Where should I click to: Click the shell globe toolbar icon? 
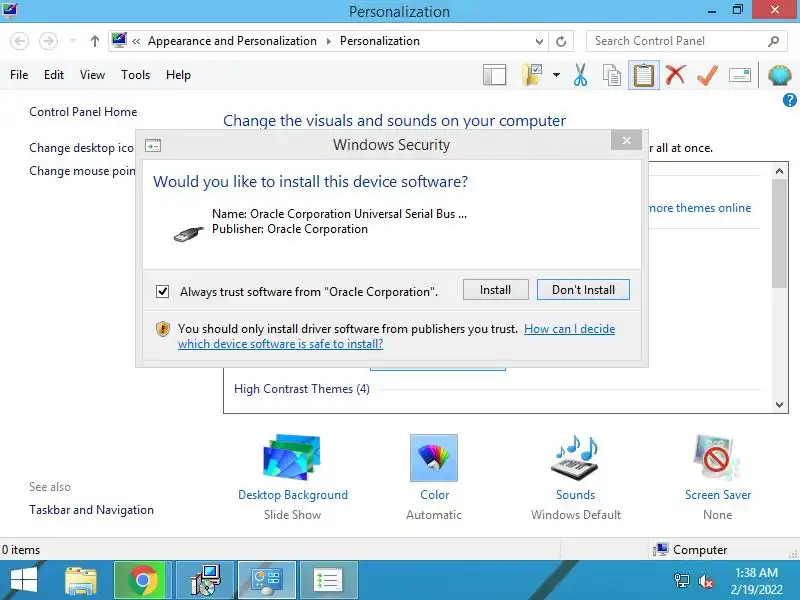[780, 76]
